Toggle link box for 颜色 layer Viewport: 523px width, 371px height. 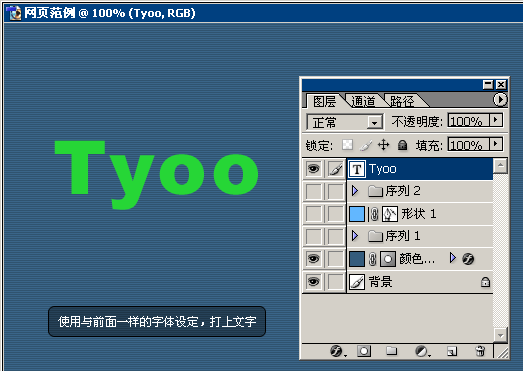tap(335, 259)
